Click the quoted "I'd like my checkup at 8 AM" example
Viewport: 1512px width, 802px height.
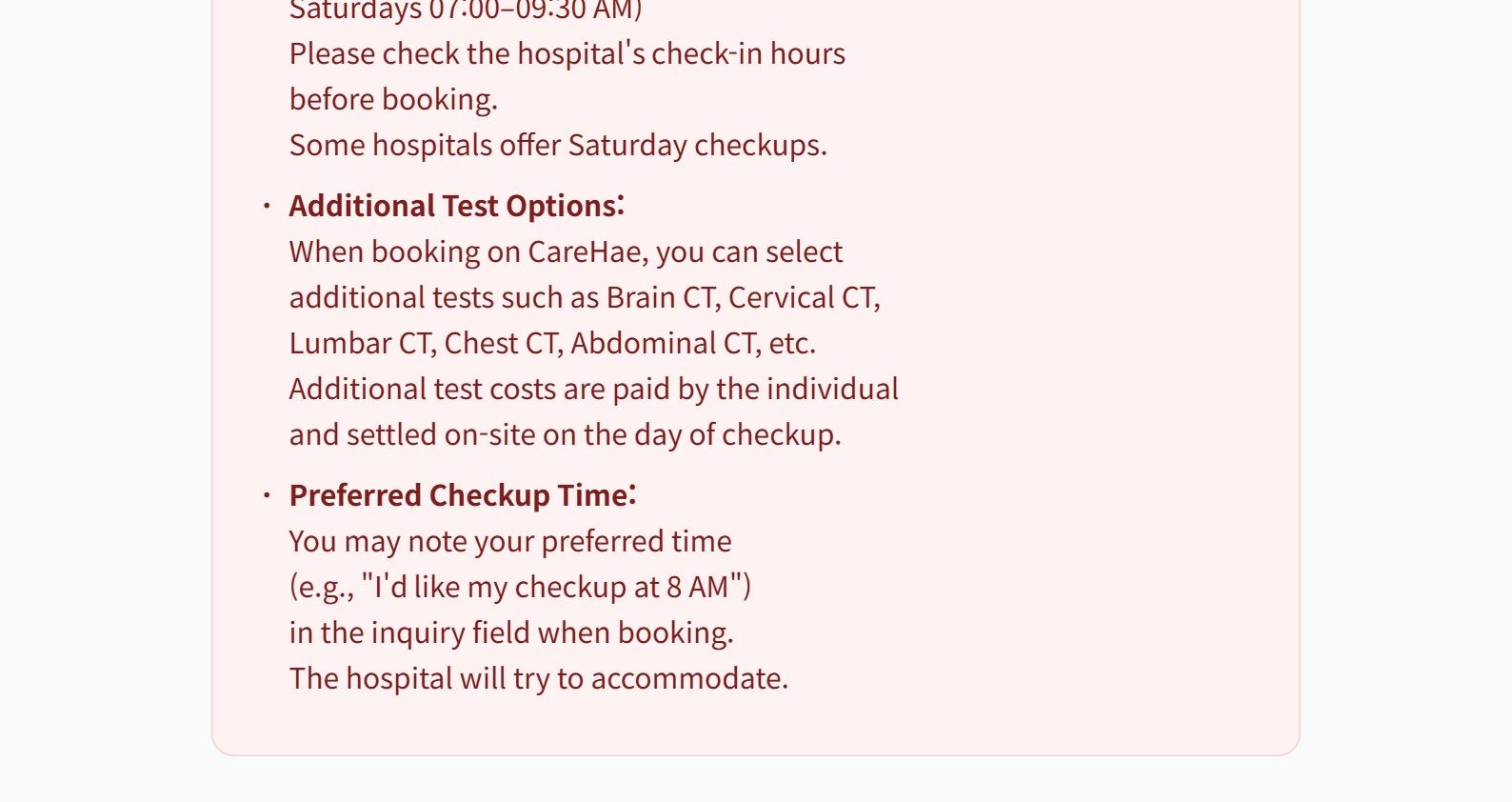coord(556,587)
